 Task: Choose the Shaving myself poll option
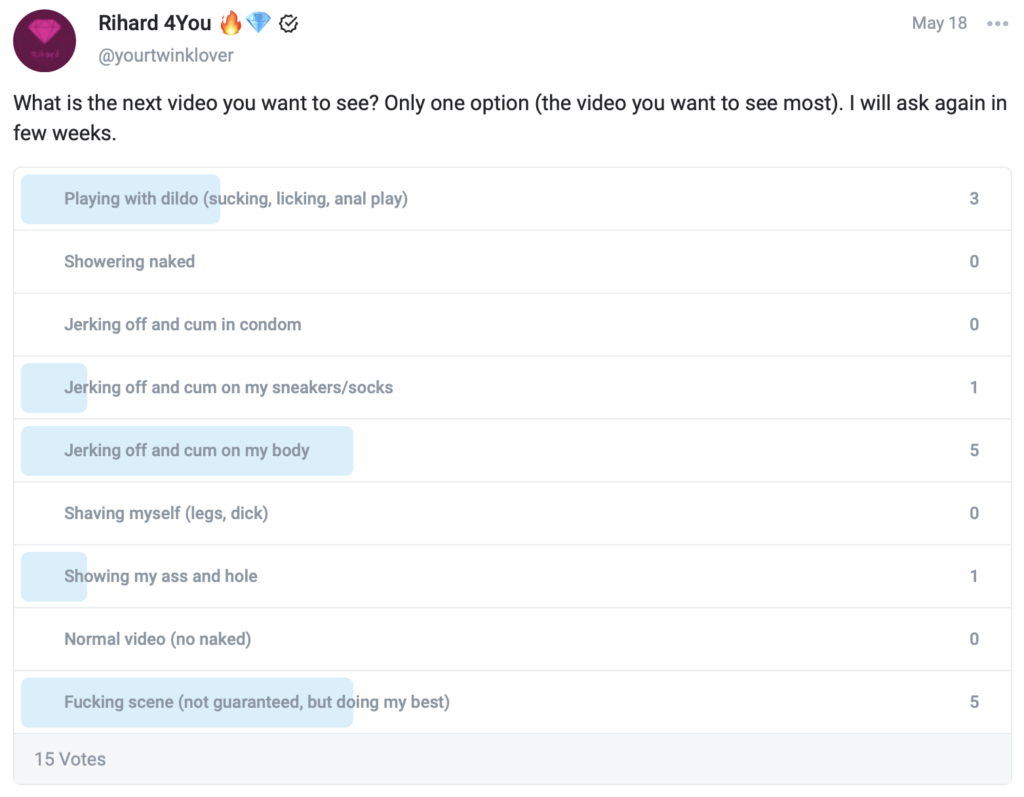coord(513,513)
